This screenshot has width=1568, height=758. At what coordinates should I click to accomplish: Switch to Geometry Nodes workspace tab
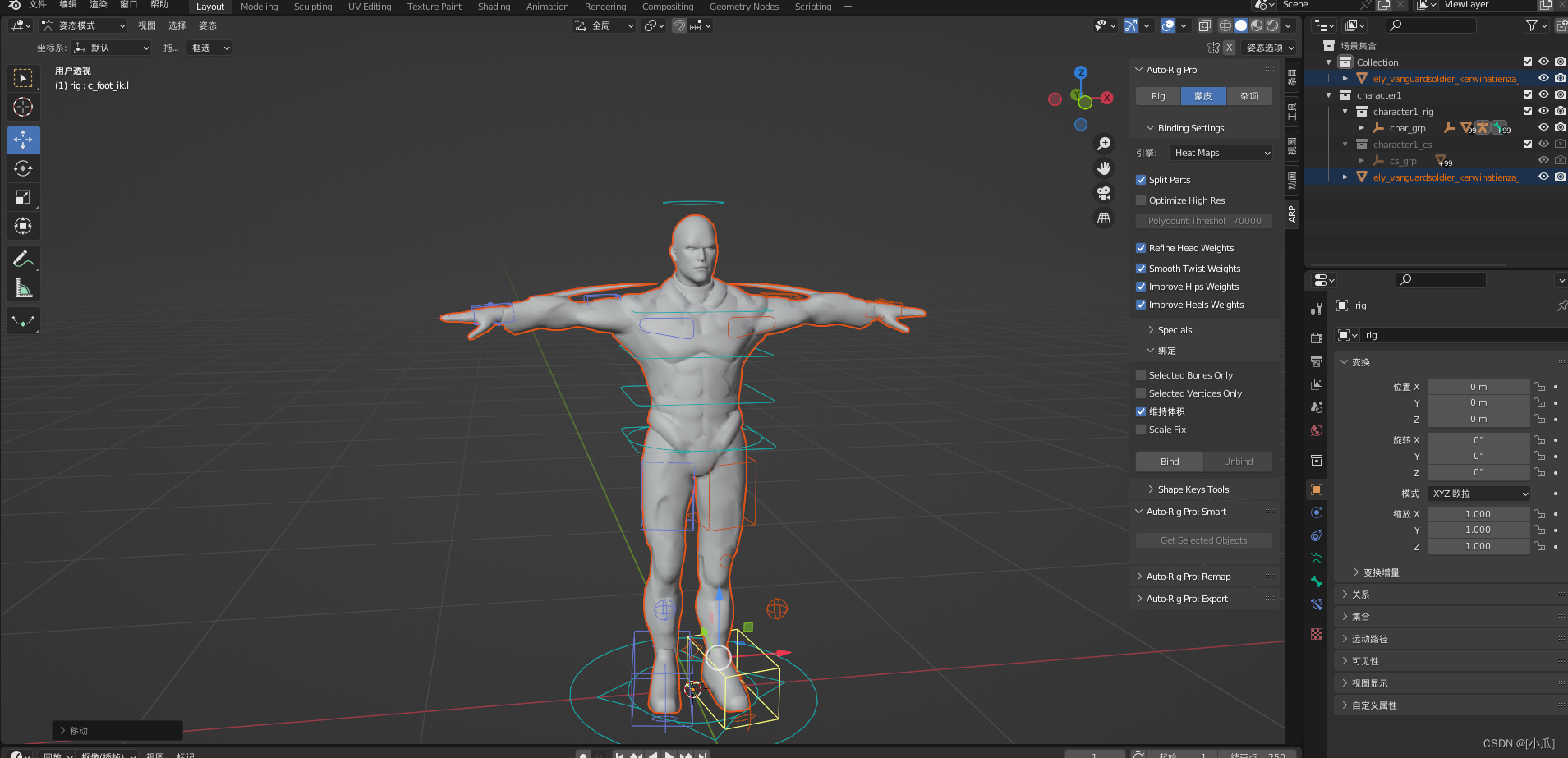tap(744, 7)
